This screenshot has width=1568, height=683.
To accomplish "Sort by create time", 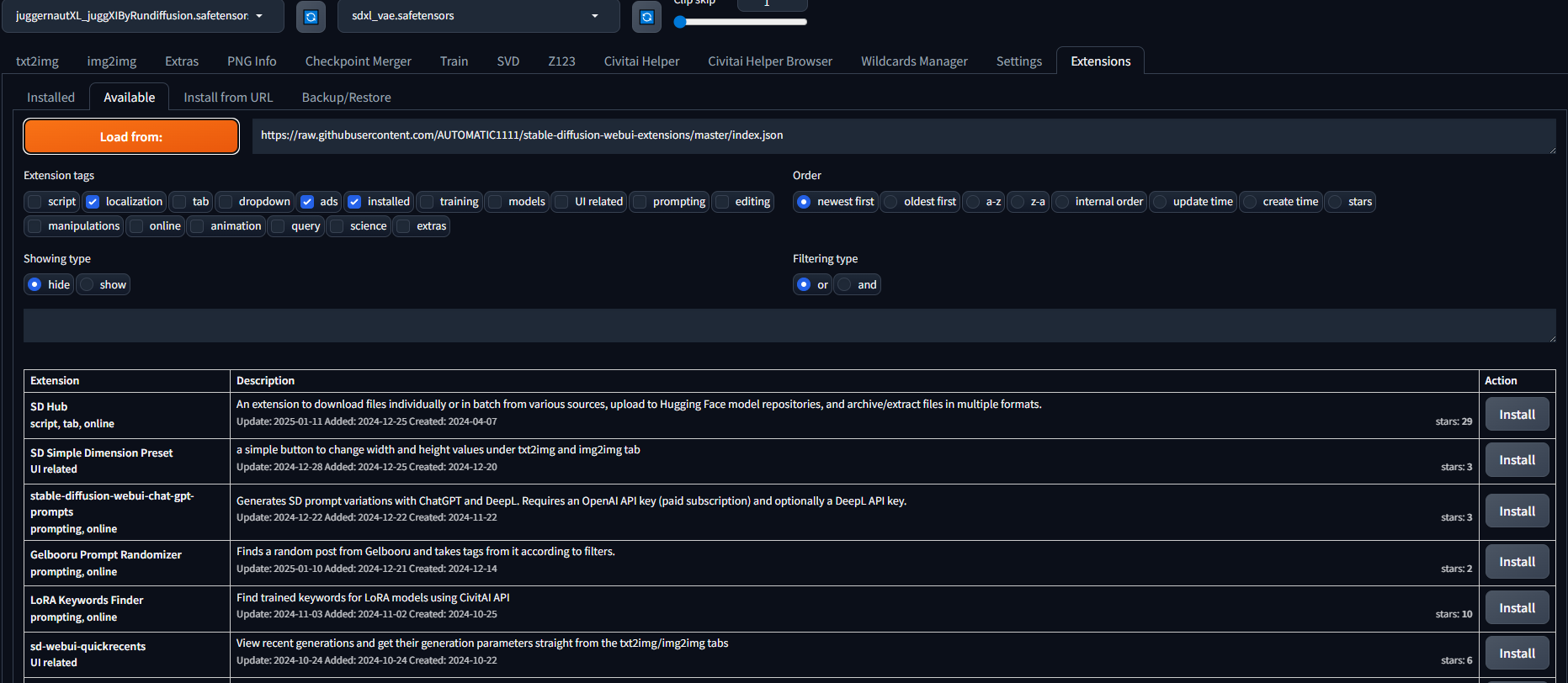I will pyautogui.click(x=1250, y=202).
